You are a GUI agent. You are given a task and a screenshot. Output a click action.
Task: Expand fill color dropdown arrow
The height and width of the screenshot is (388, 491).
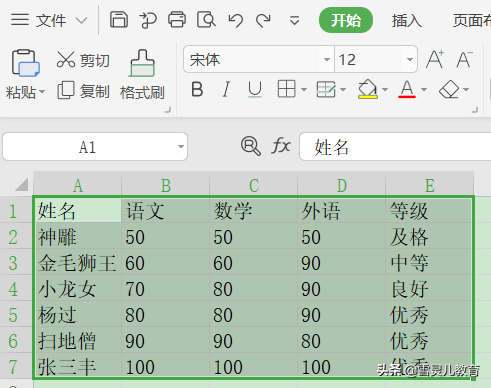tap(385, 89)
